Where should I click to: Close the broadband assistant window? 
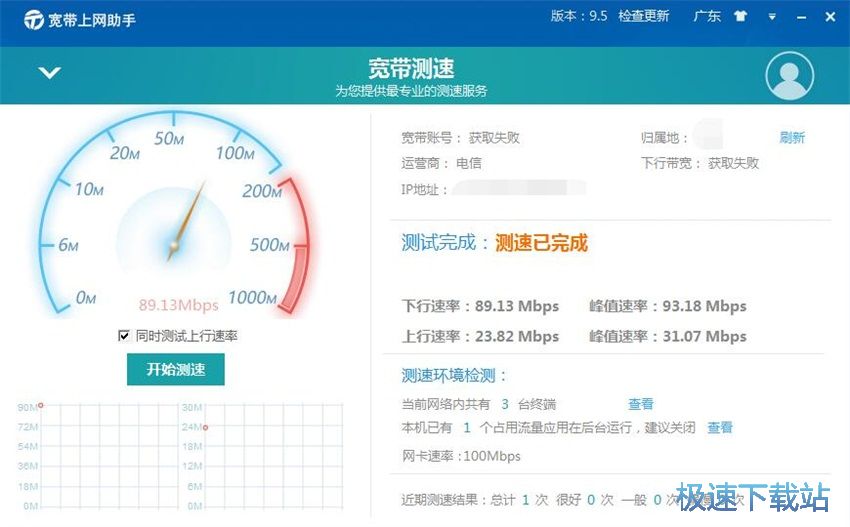(830, 17)
